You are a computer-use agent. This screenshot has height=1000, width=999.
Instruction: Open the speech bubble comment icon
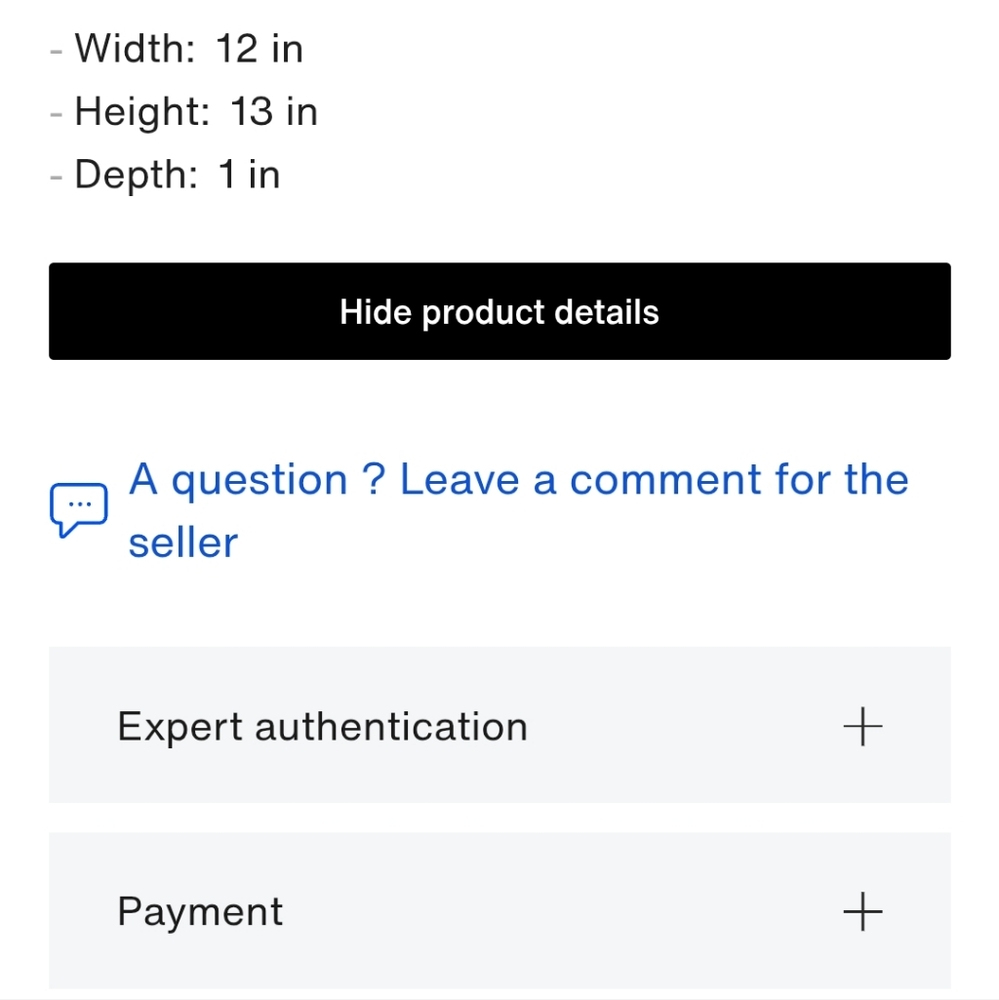78,510
